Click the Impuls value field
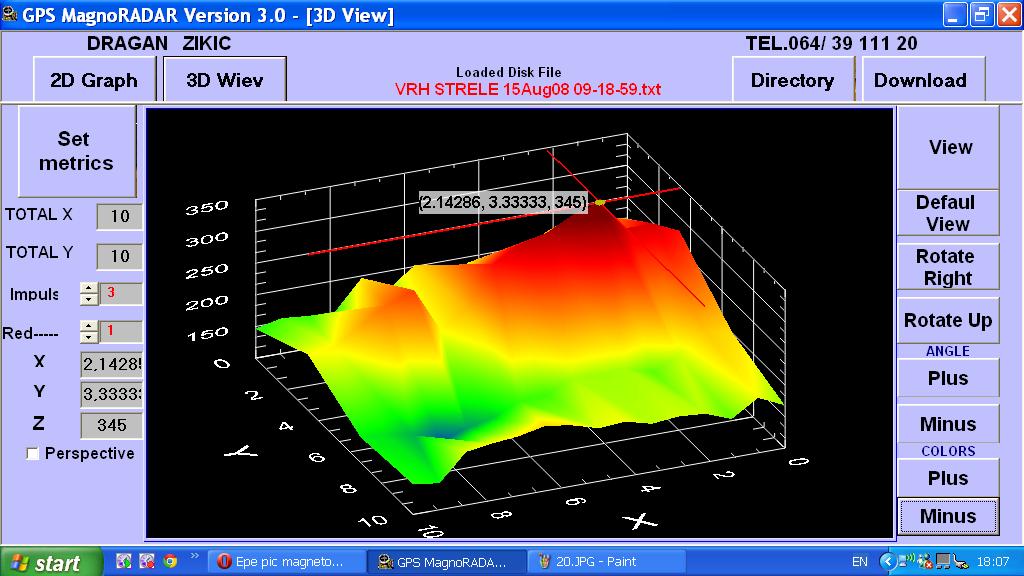Screen dimensions: 1024x576 pyautogui.click(x=120, y=293)
